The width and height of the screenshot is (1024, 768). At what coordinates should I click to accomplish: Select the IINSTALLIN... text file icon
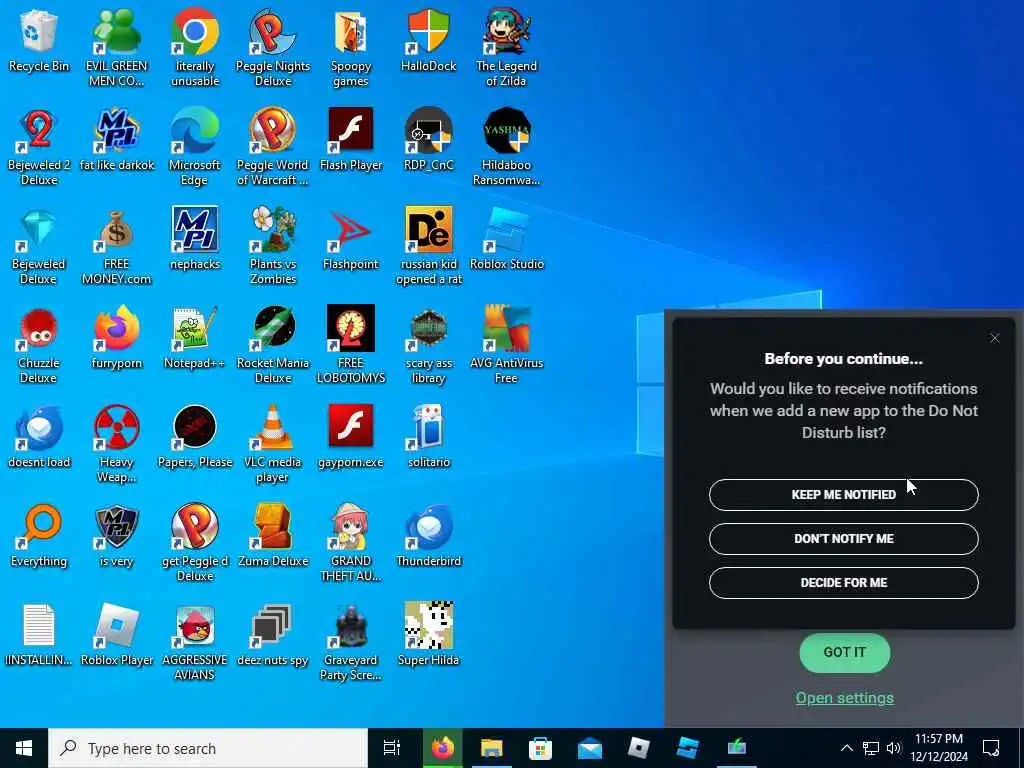pyautogui.click(x=39, y=625)
